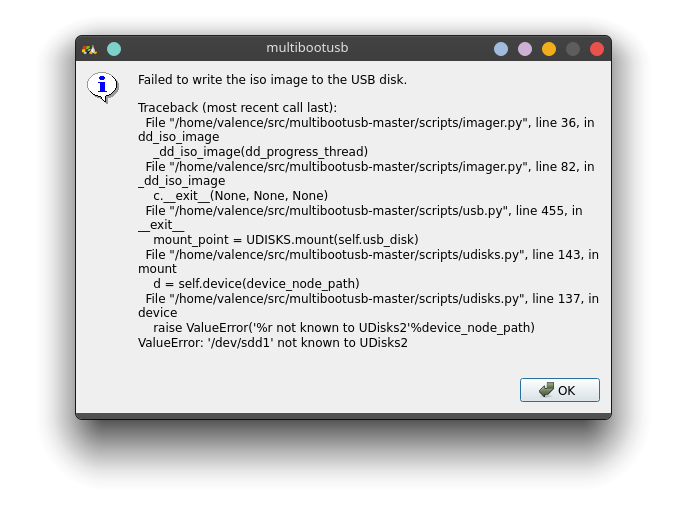Click the "_dd_iso_image(dd_progress_thread)" code line

(x=260, y=152)
